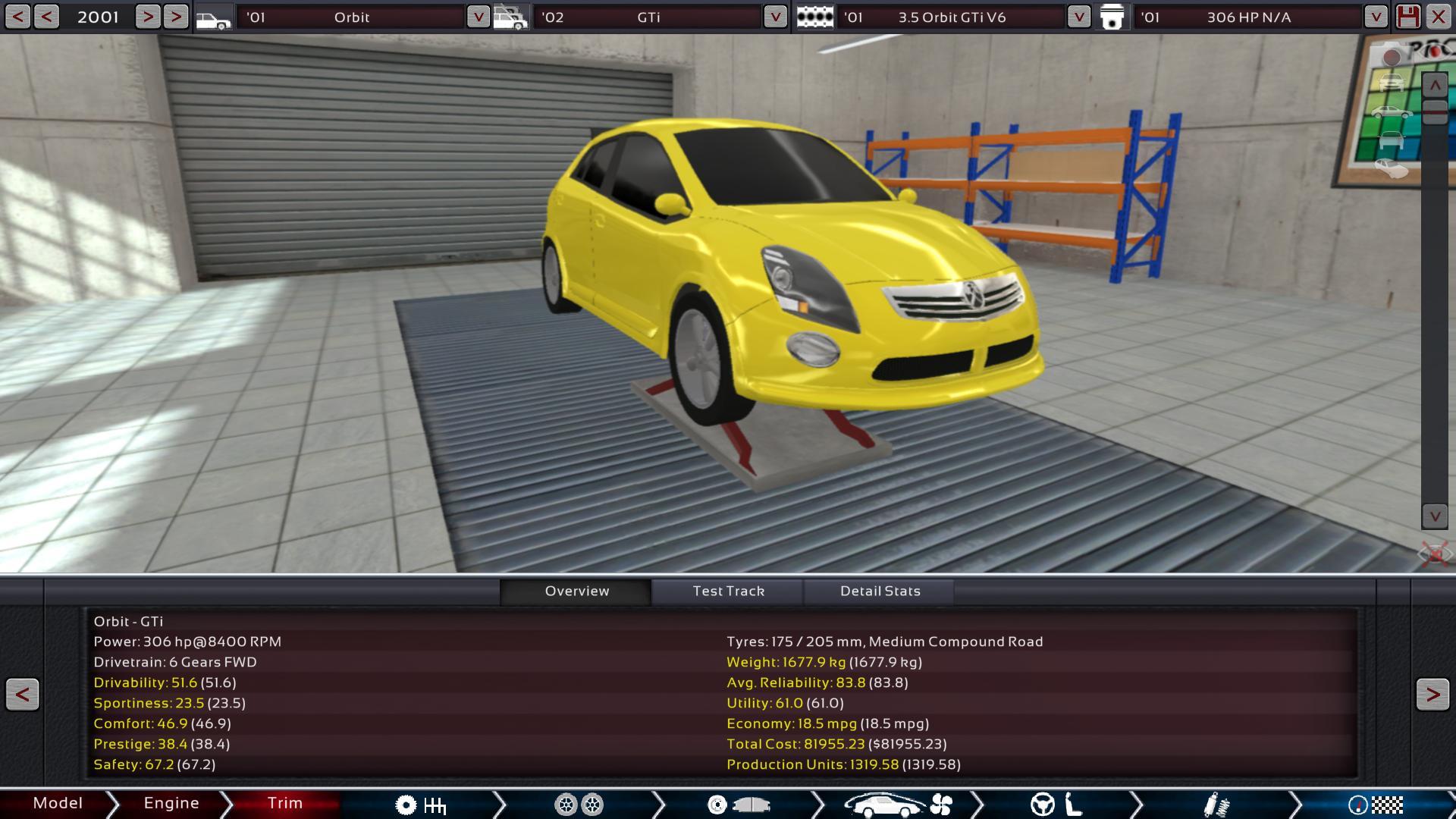Screen dimensions: 1456x819
Task: Switch to the Test Track tab
Action: coord(728,591)
